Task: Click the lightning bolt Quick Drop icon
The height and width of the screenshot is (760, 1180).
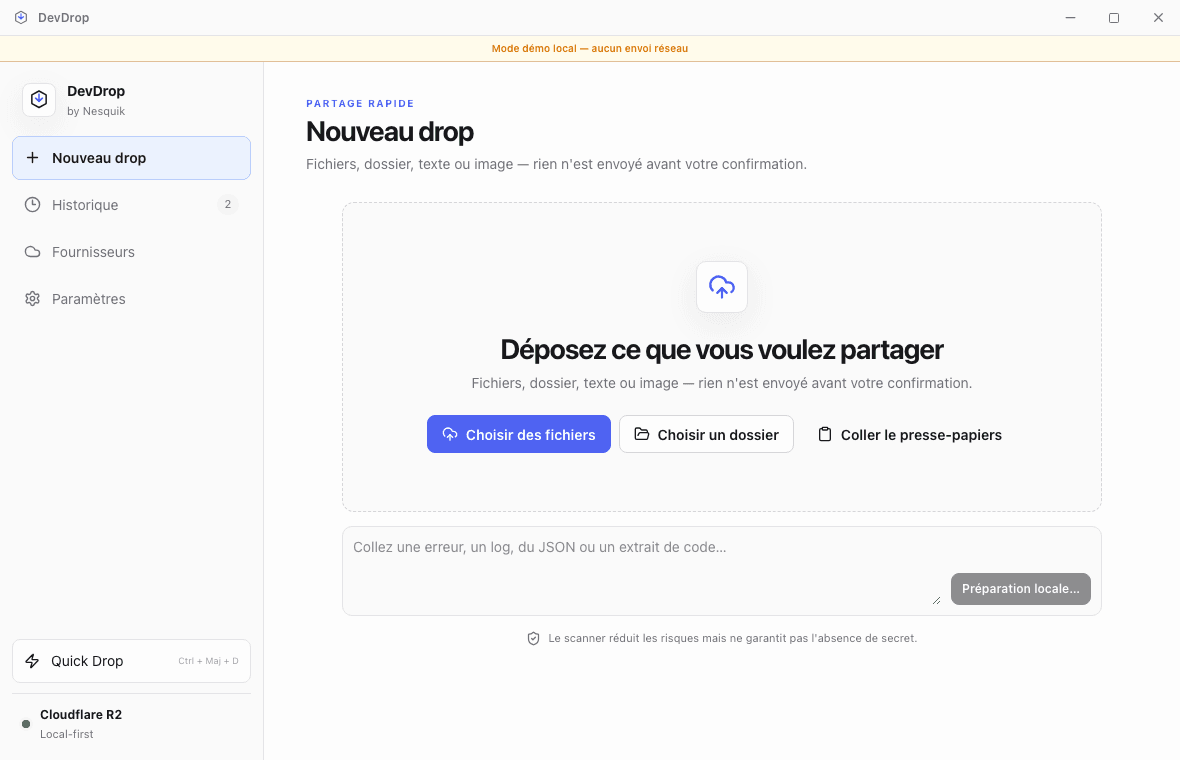Action: pyautogui.click(x=32, y=661)
